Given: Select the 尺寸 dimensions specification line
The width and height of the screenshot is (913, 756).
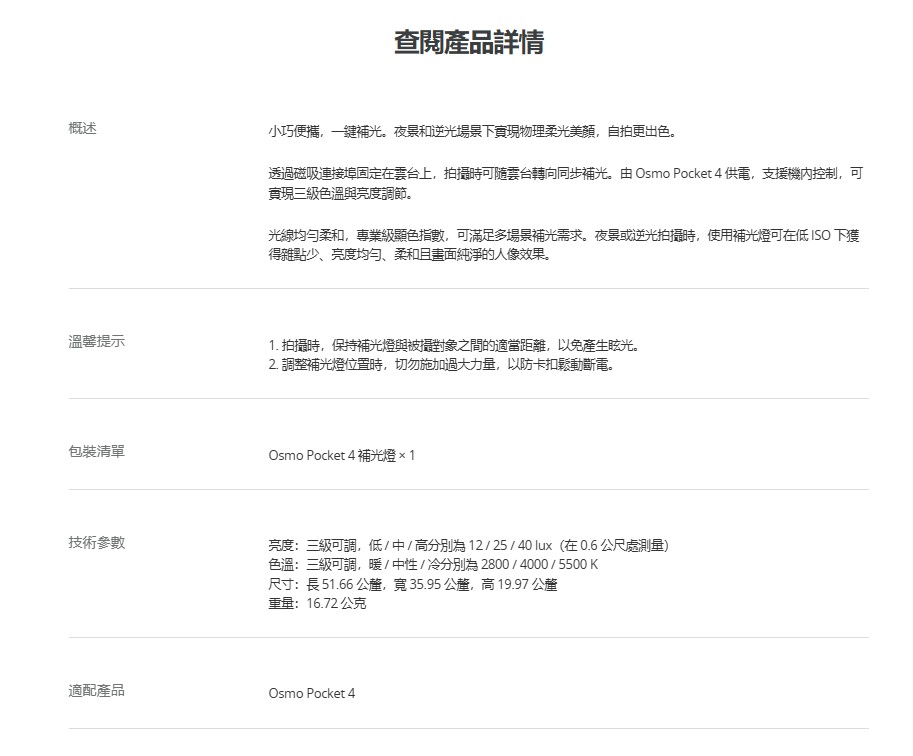Looking at the screenshot, I should tap(412, 584).
